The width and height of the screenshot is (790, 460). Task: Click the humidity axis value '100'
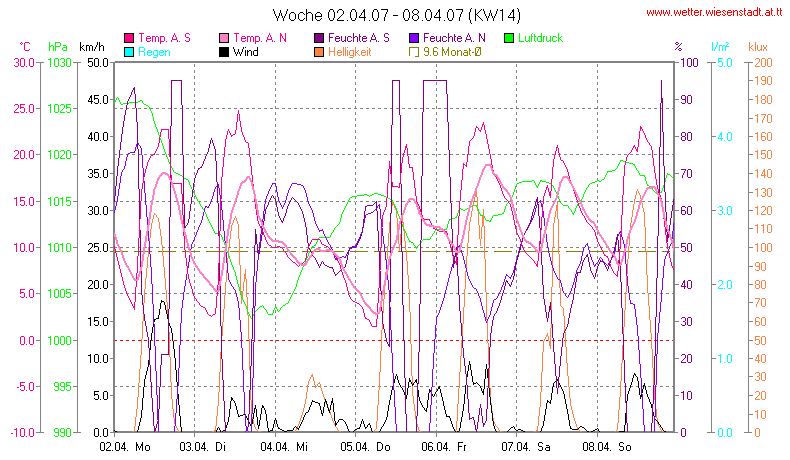[x=690, y=63]
